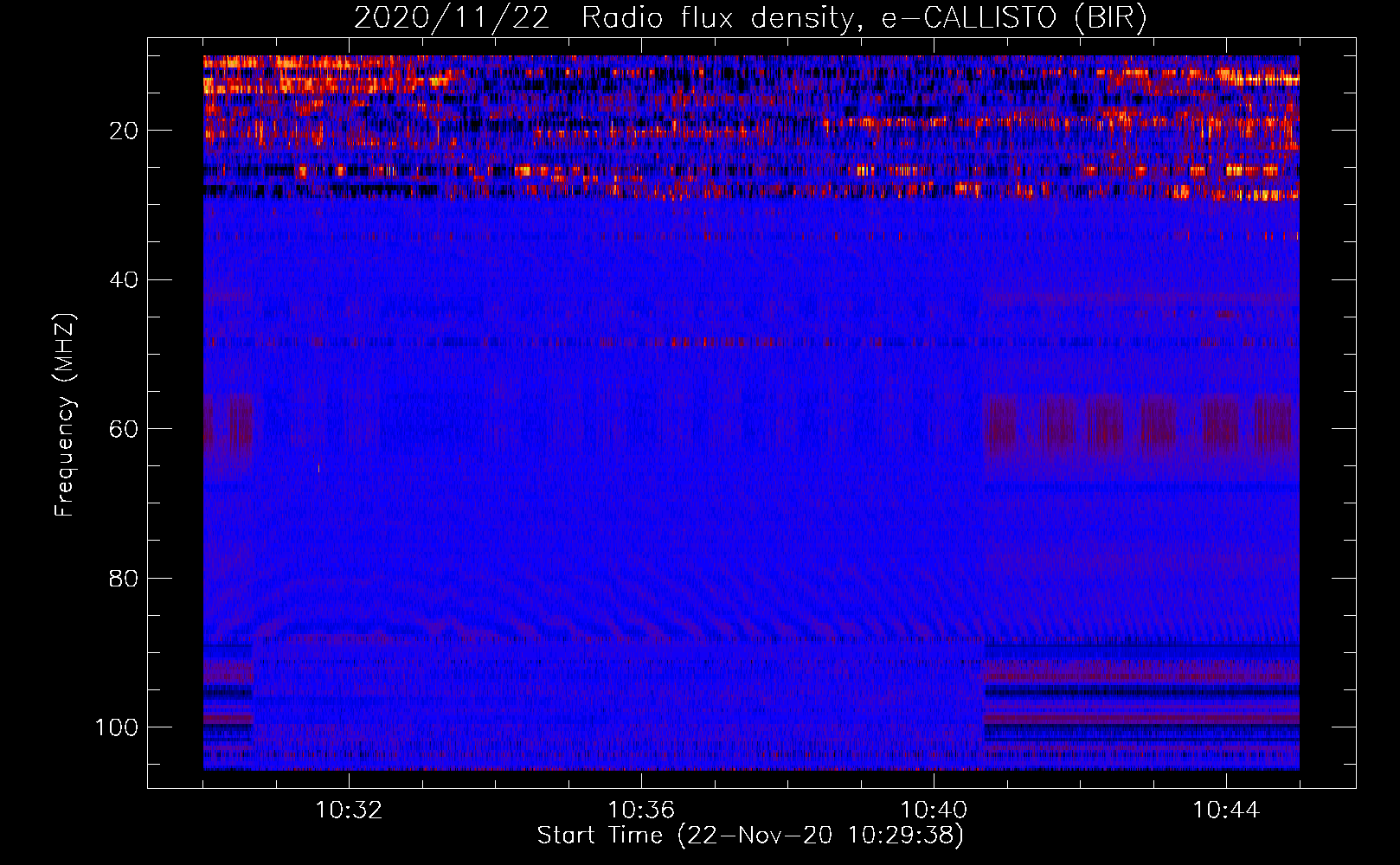Click the '100' frequency tick label
The width and height of the screenshot is (1400, 865).
(x=117, y=727)
